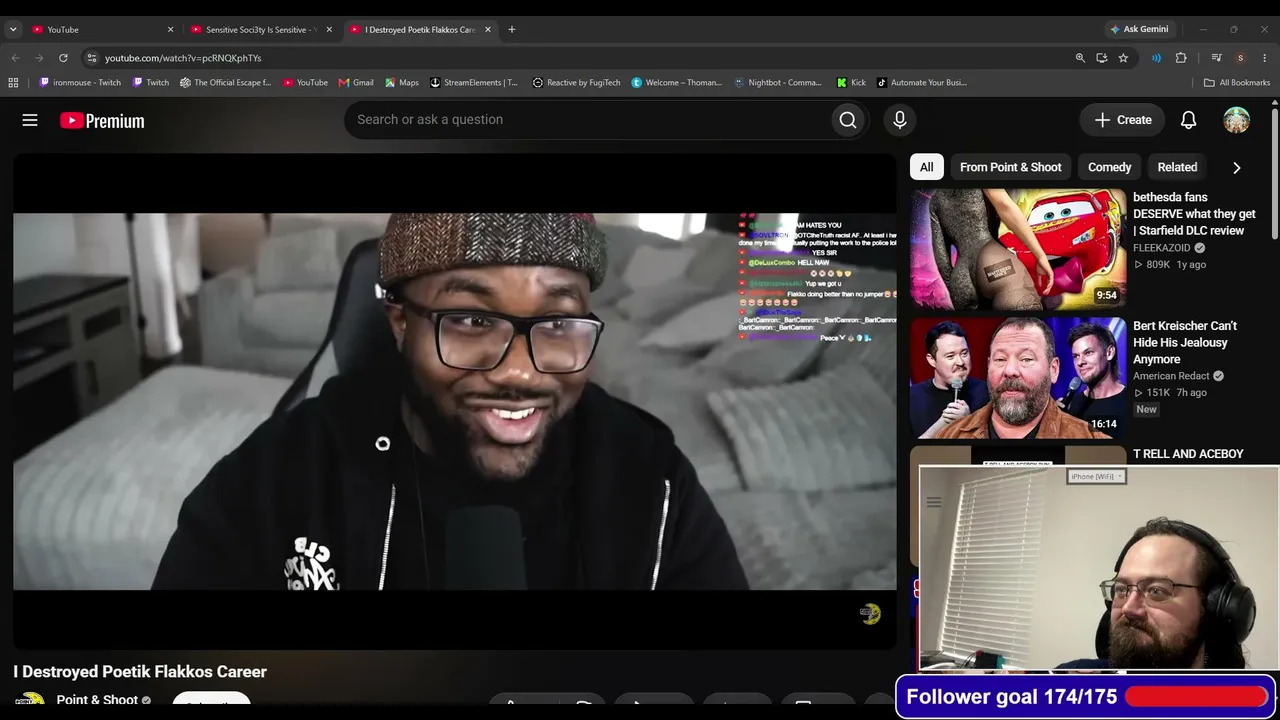This screenshot has height=720, width=1280.
Task: Open the StreamElements bookmark
Action: [x=474, y=83]
